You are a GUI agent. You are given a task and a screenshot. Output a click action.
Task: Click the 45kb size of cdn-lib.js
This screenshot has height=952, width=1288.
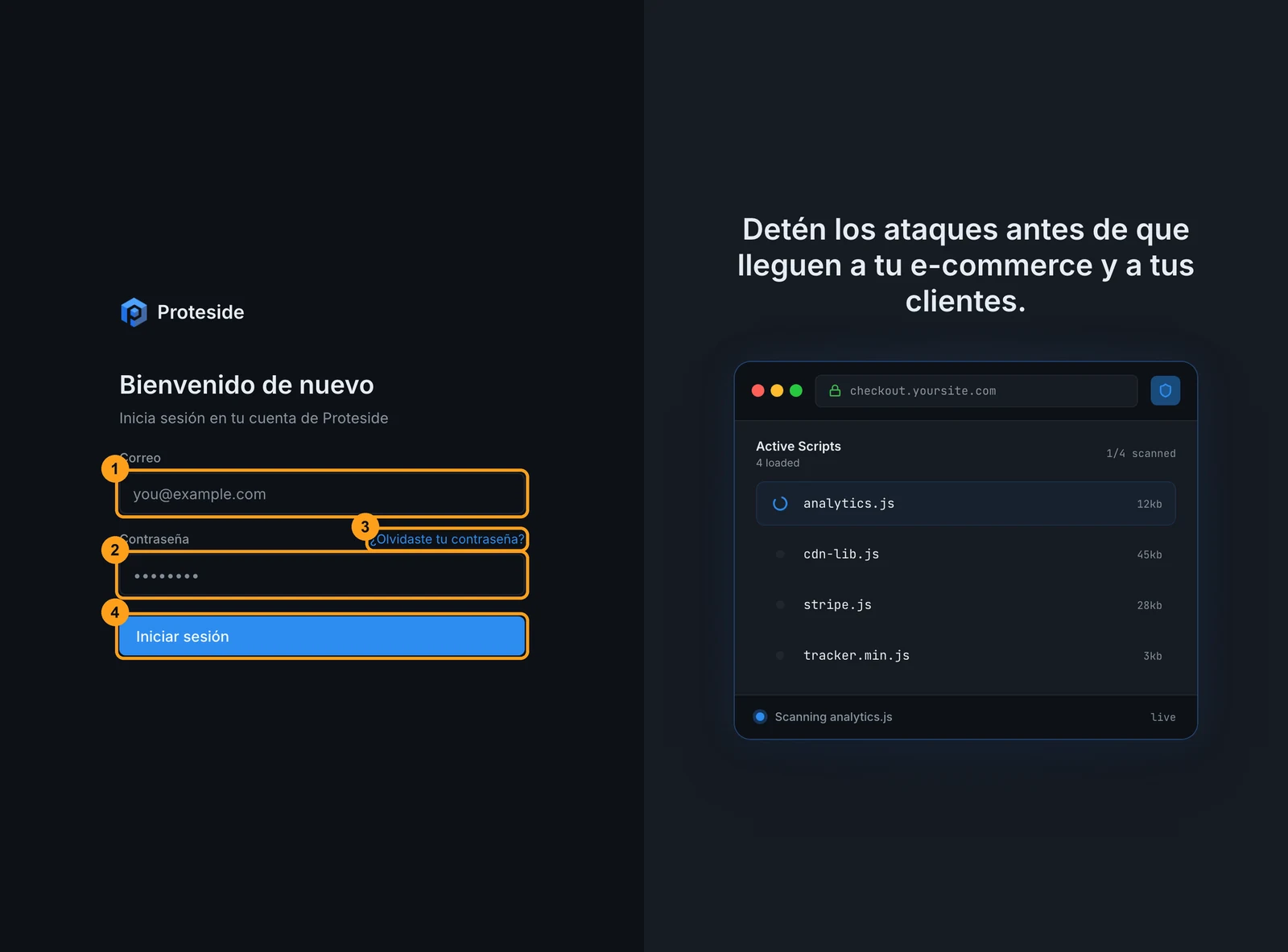click(1150, 554)
